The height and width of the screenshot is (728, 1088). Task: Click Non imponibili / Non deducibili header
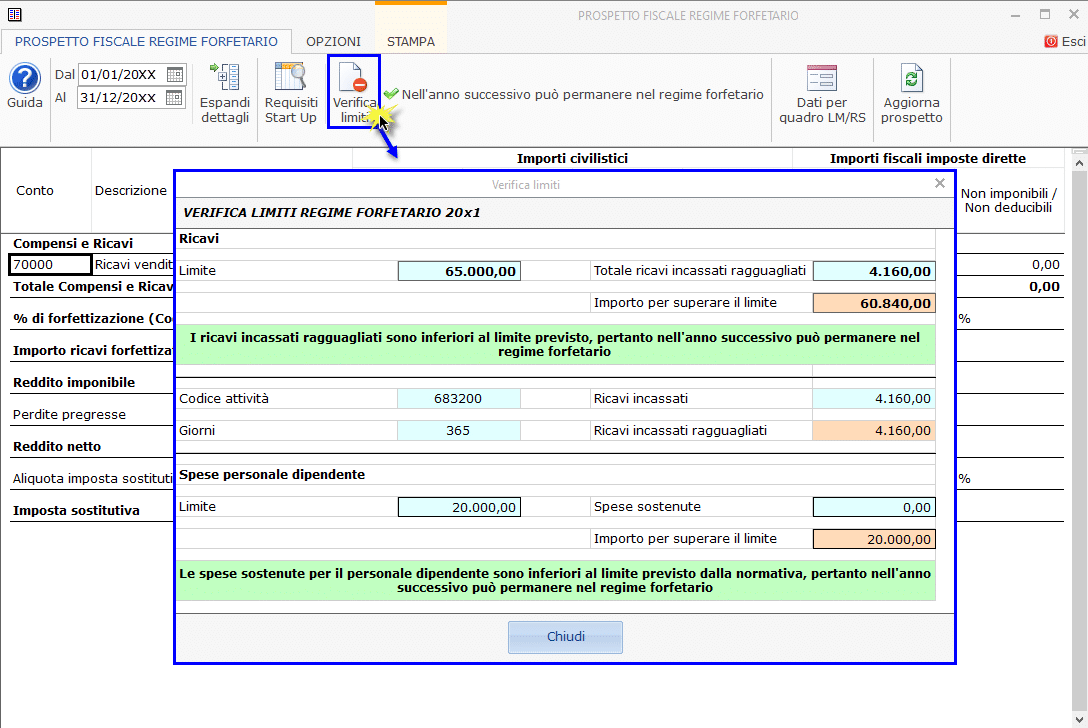1008,201
